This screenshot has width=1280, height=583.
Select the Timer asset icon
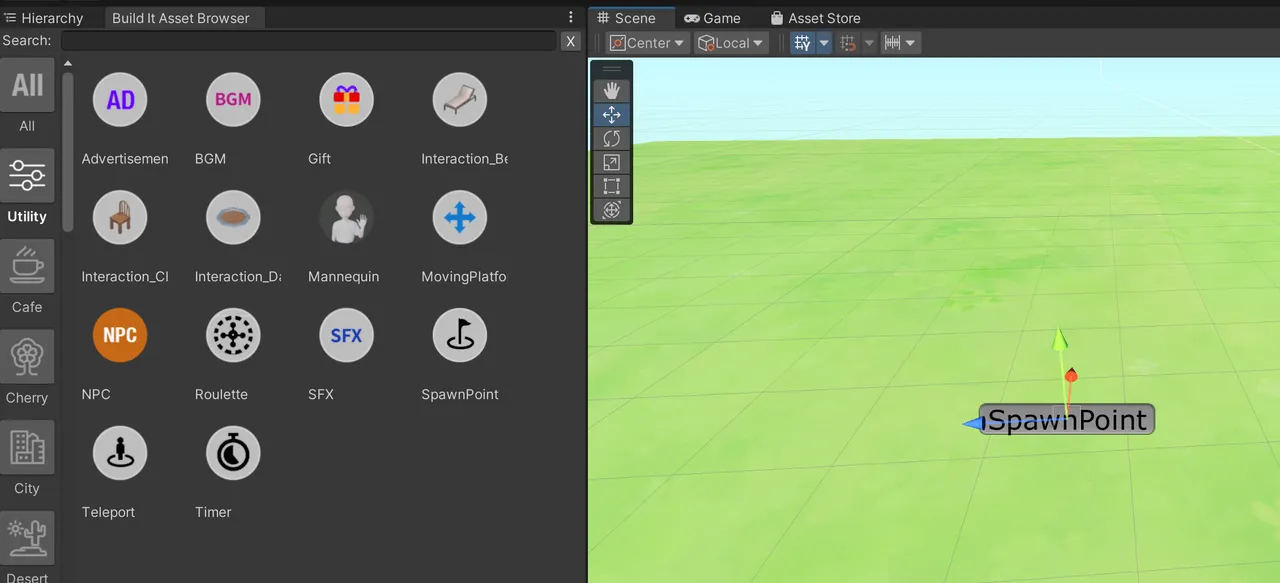(233, 452)
